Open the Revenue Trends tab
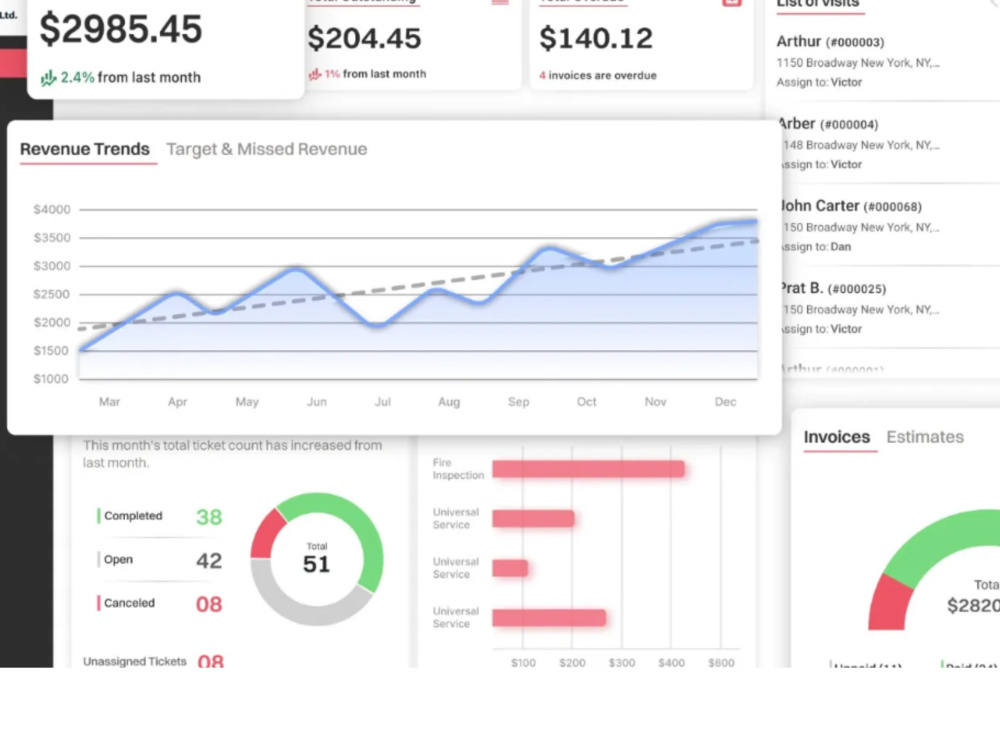This screenshot has height=750, width=1000. pyautogui.click(x=85, y=149)
